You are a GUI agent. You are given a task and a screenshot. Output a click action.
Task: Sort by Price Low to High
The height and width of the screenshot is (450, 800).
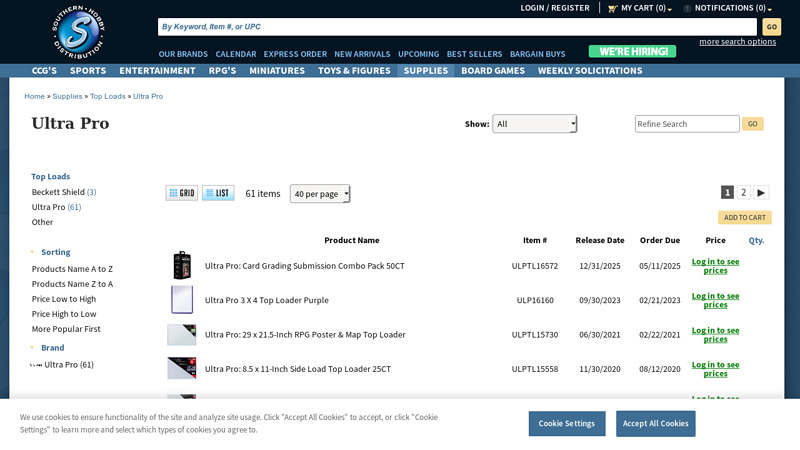point(64,299)
